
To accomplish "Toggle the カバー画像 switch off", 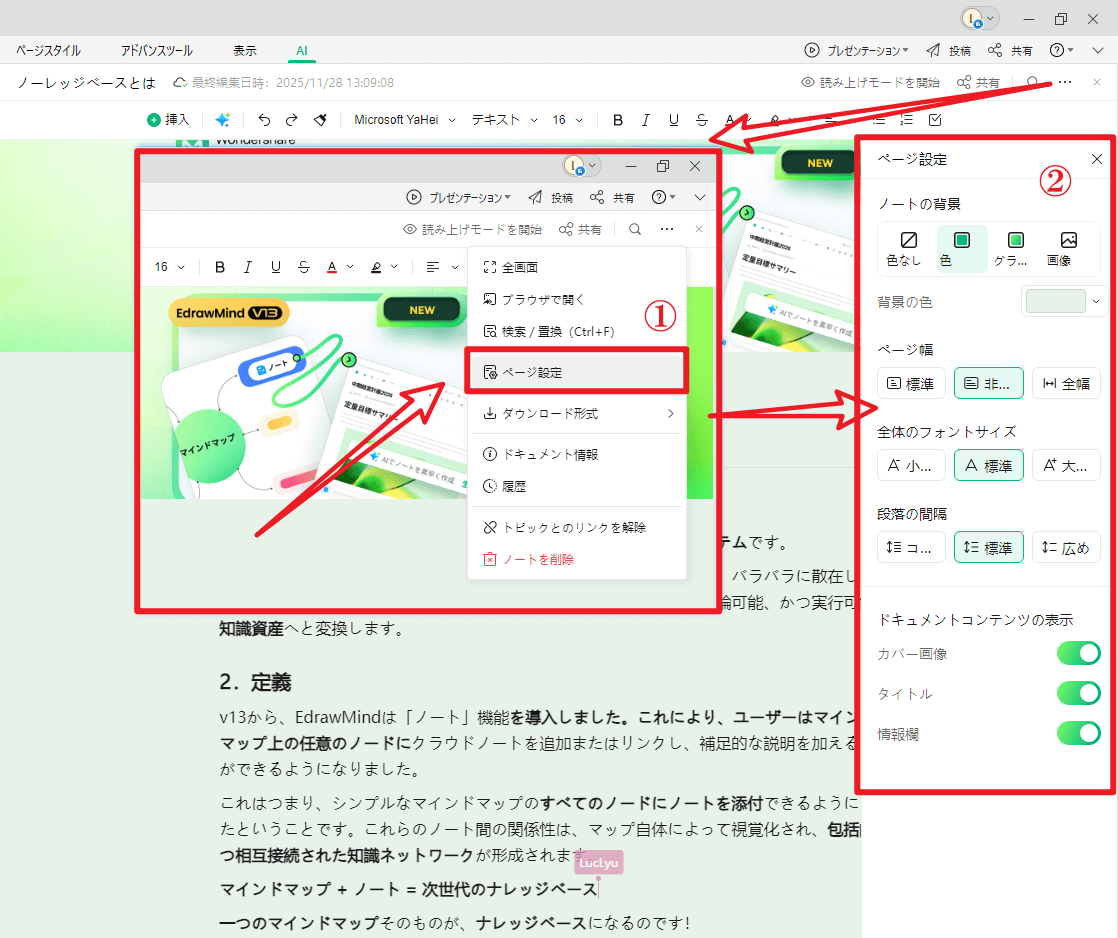I will click(x=1078, y=653).
